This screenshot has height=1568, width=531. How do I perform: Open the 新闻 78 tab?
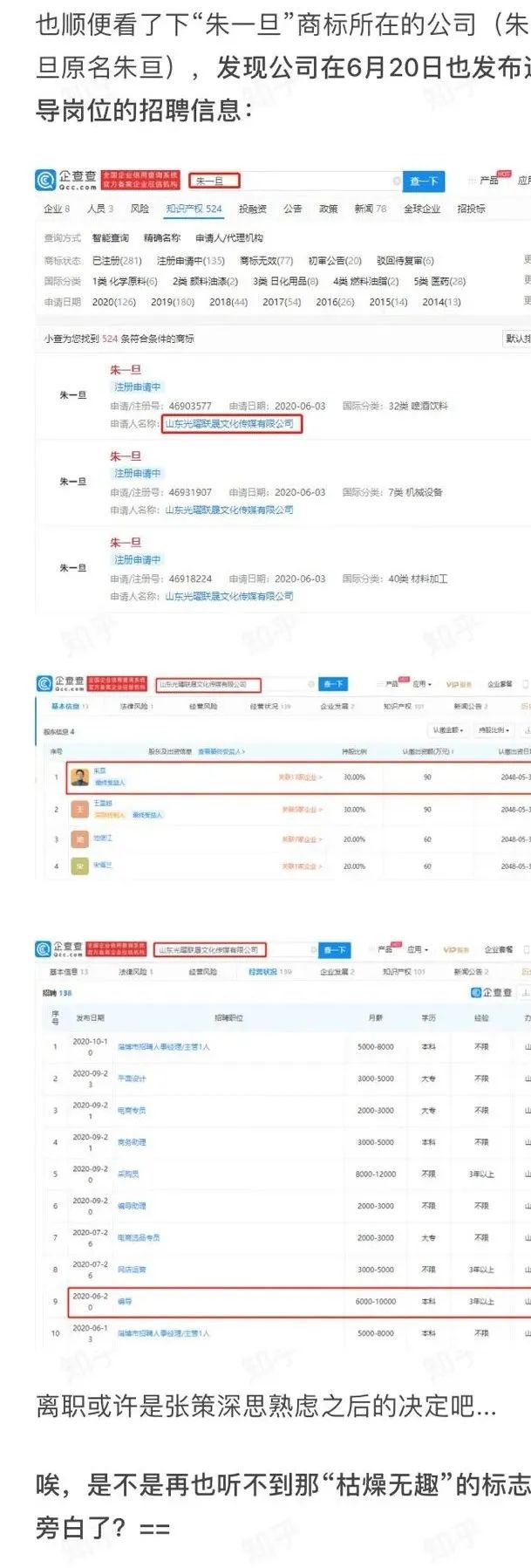[x=370, y=209]
